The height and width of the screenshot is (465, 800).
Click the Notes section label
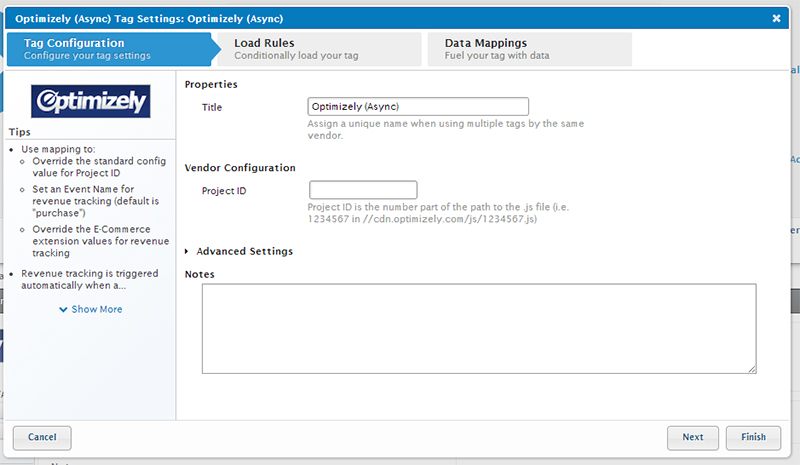[x=200, y=274]
